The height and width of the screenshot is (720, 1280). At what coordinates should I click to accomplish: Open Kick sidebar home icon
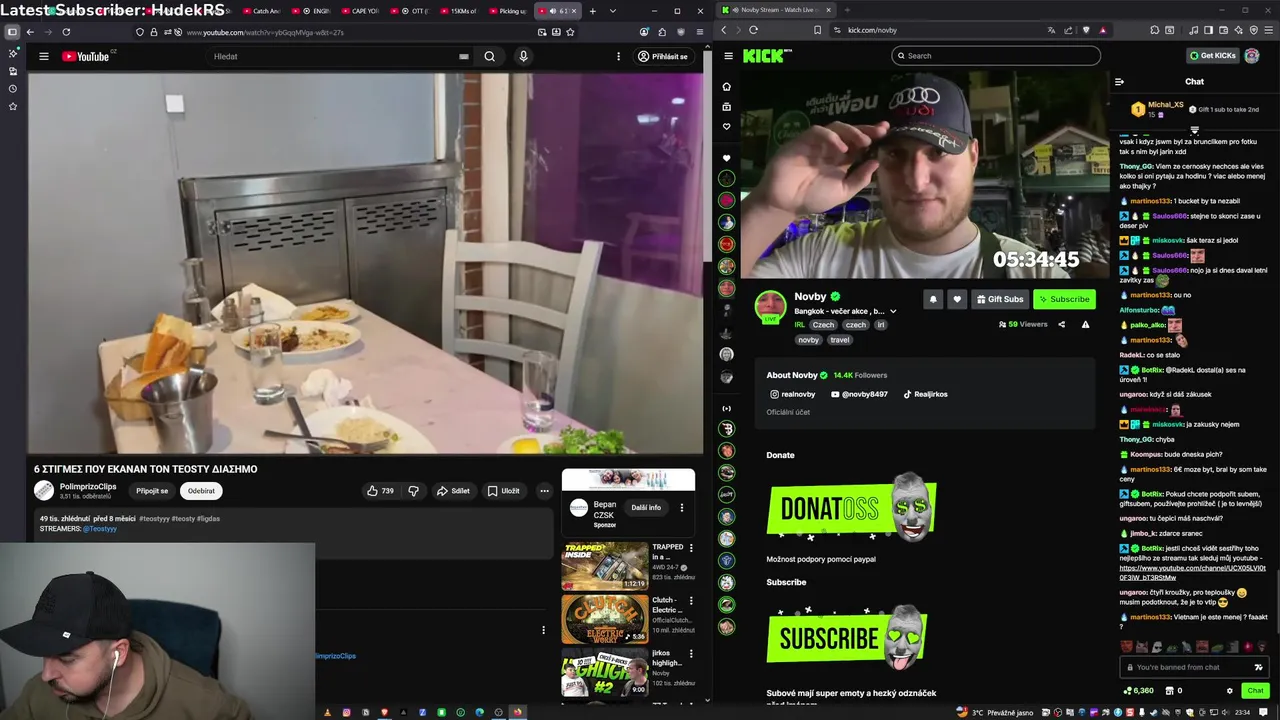(x=727, y=86)
